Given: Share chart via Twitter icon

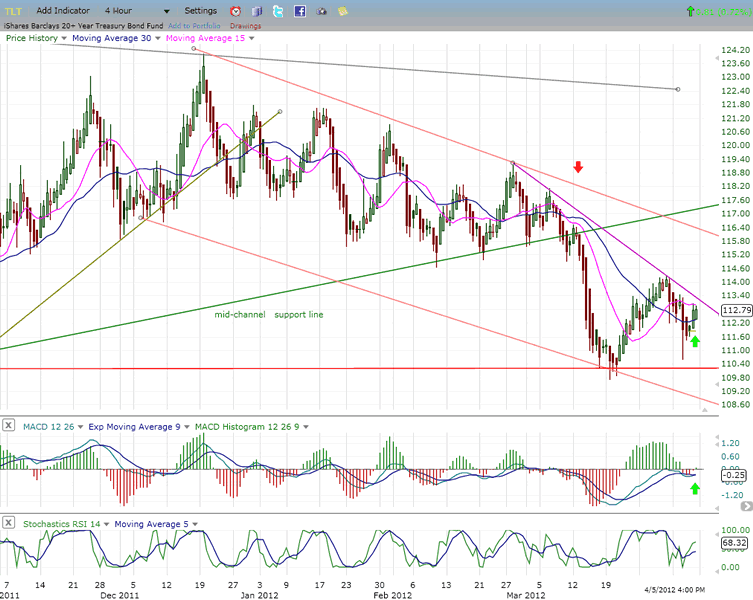Looking at the screenshot, I should point(279,11).
